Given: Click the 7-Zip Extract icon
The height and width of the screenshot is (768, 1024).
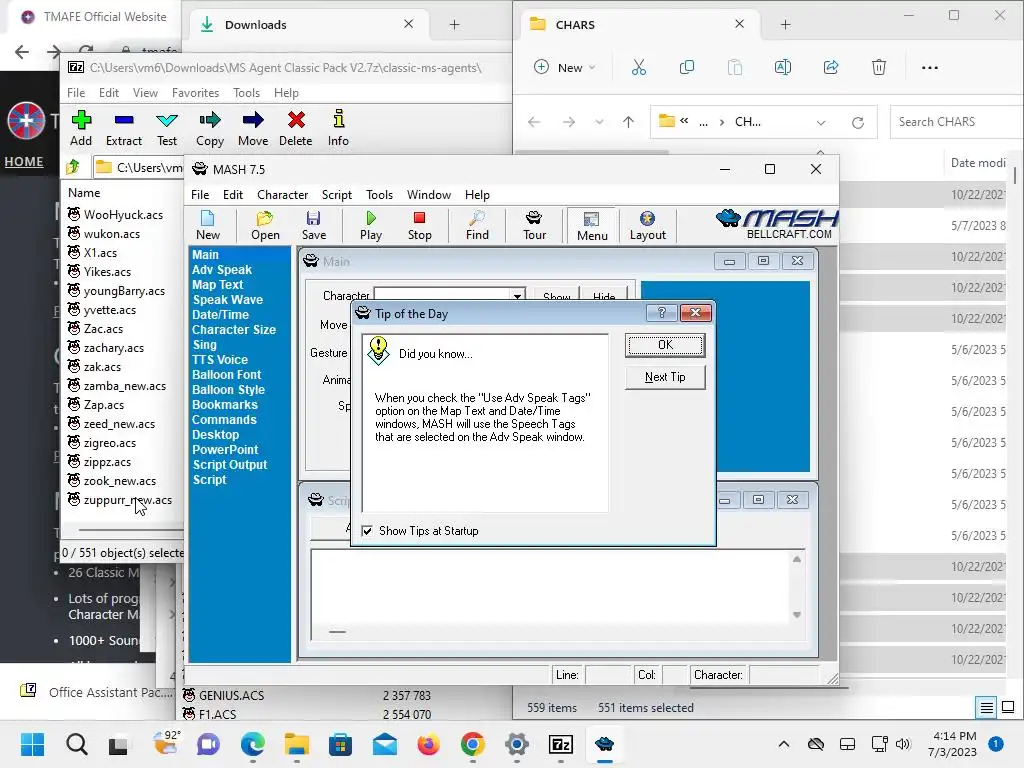Looking at the screenshot, I should point(123,128).
